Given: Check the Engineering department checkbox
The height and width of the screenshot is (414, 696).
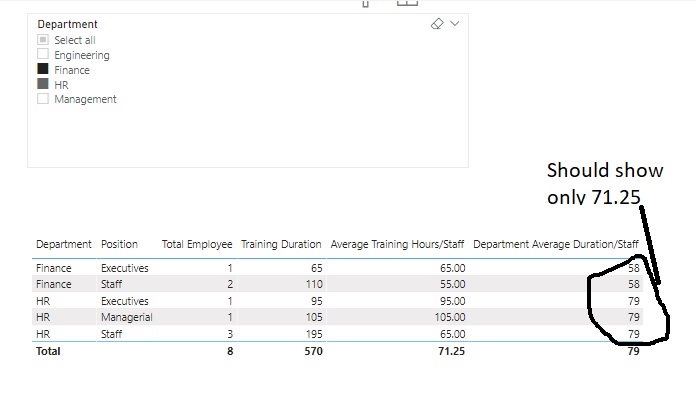Looking at the screenshot, I should 43,54.
